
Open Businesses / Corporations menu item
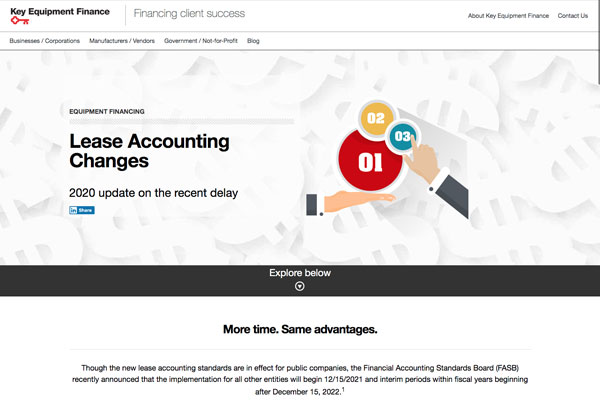coord(44,41)
